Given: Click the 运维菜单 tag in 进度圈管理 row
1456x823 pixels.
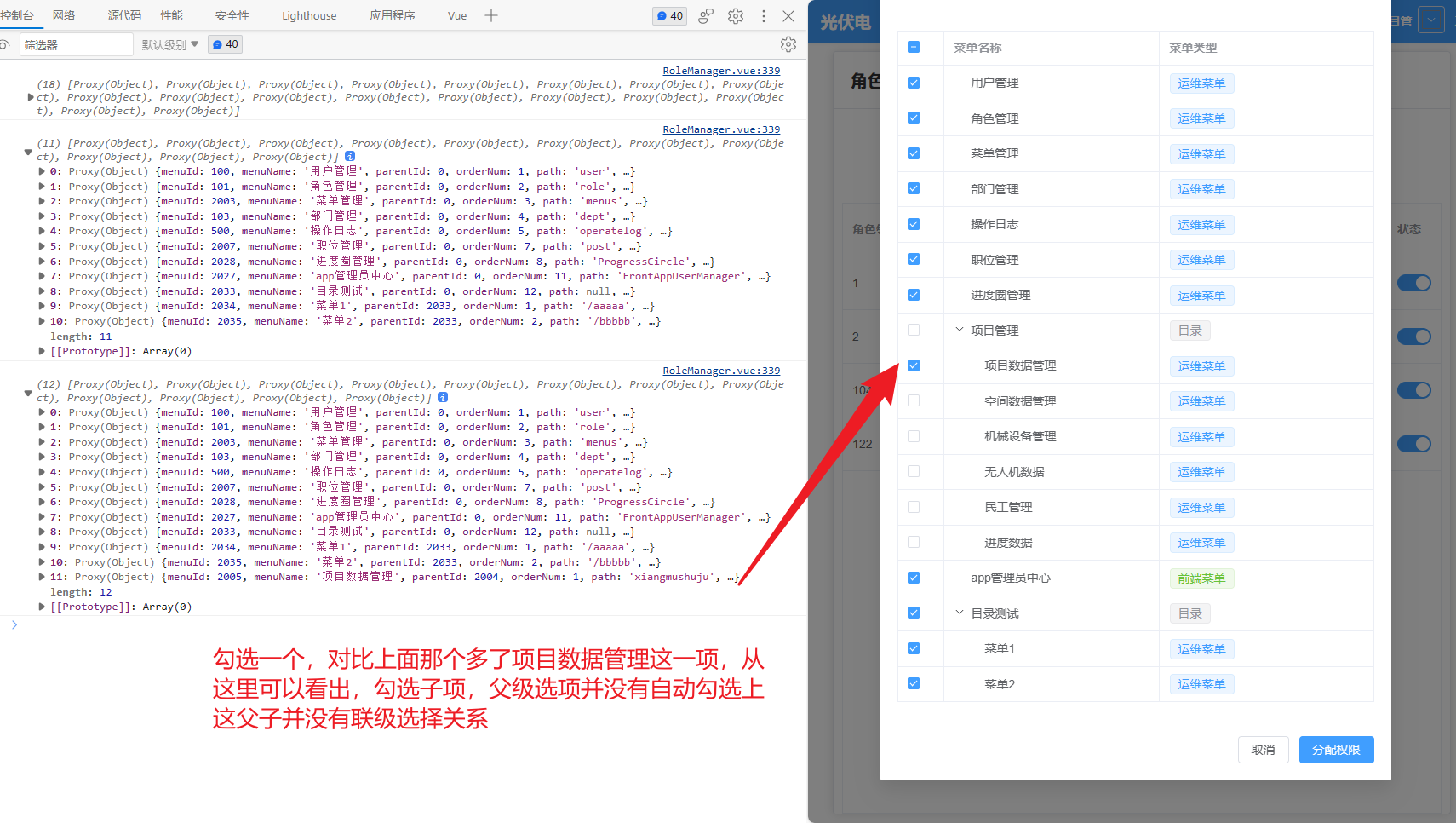Looking at the screenshot, I should (1201, 296).
